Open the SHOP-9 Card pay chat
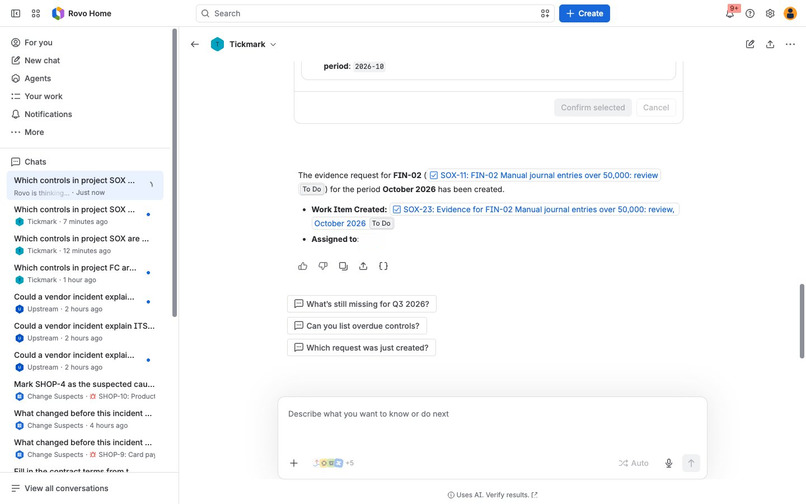Screen dimensions: 806x504 pyautogui.click(x=85, y=448)
